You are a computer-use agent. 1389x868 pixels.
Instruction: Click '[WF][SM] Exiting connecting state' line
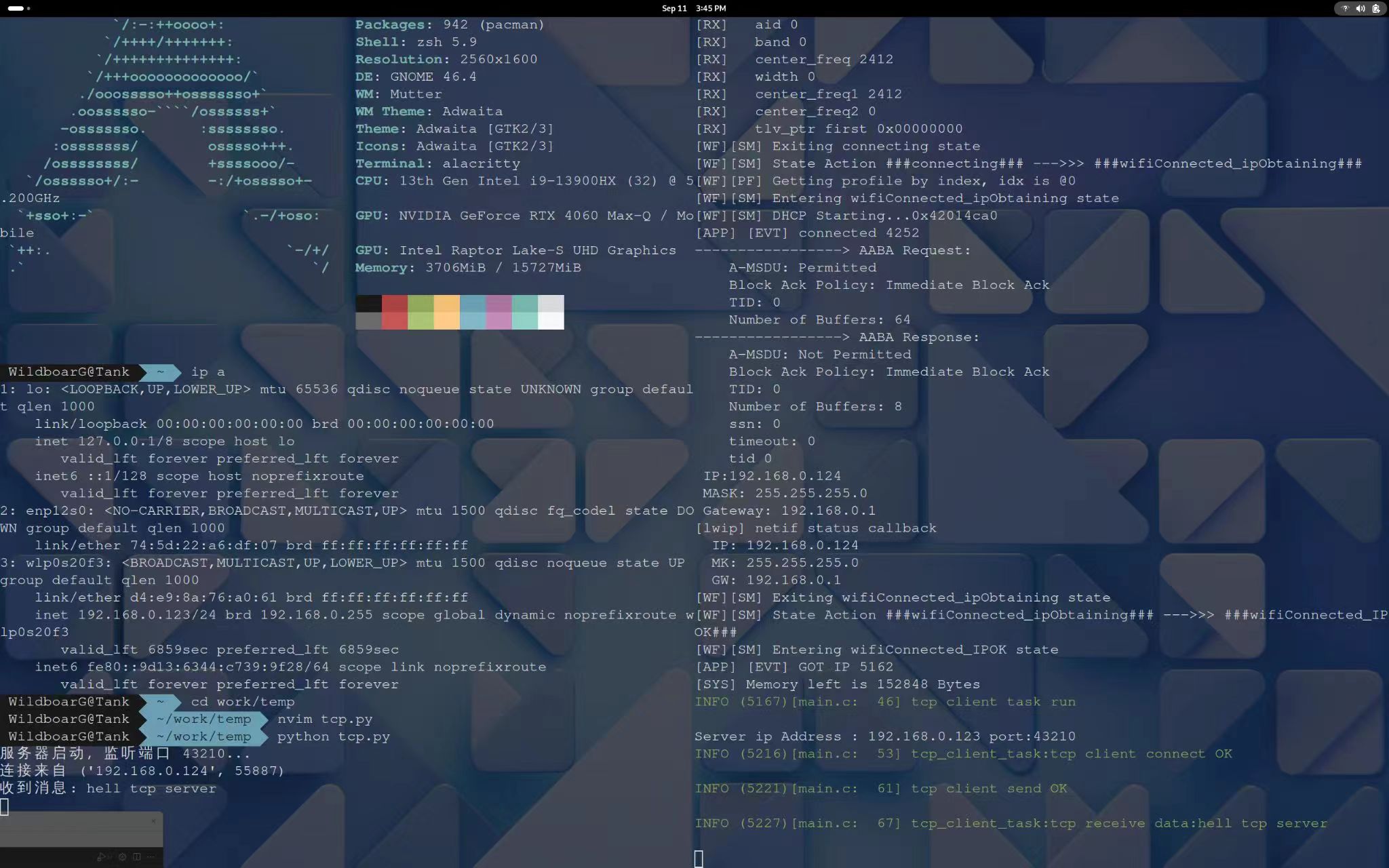838,146
